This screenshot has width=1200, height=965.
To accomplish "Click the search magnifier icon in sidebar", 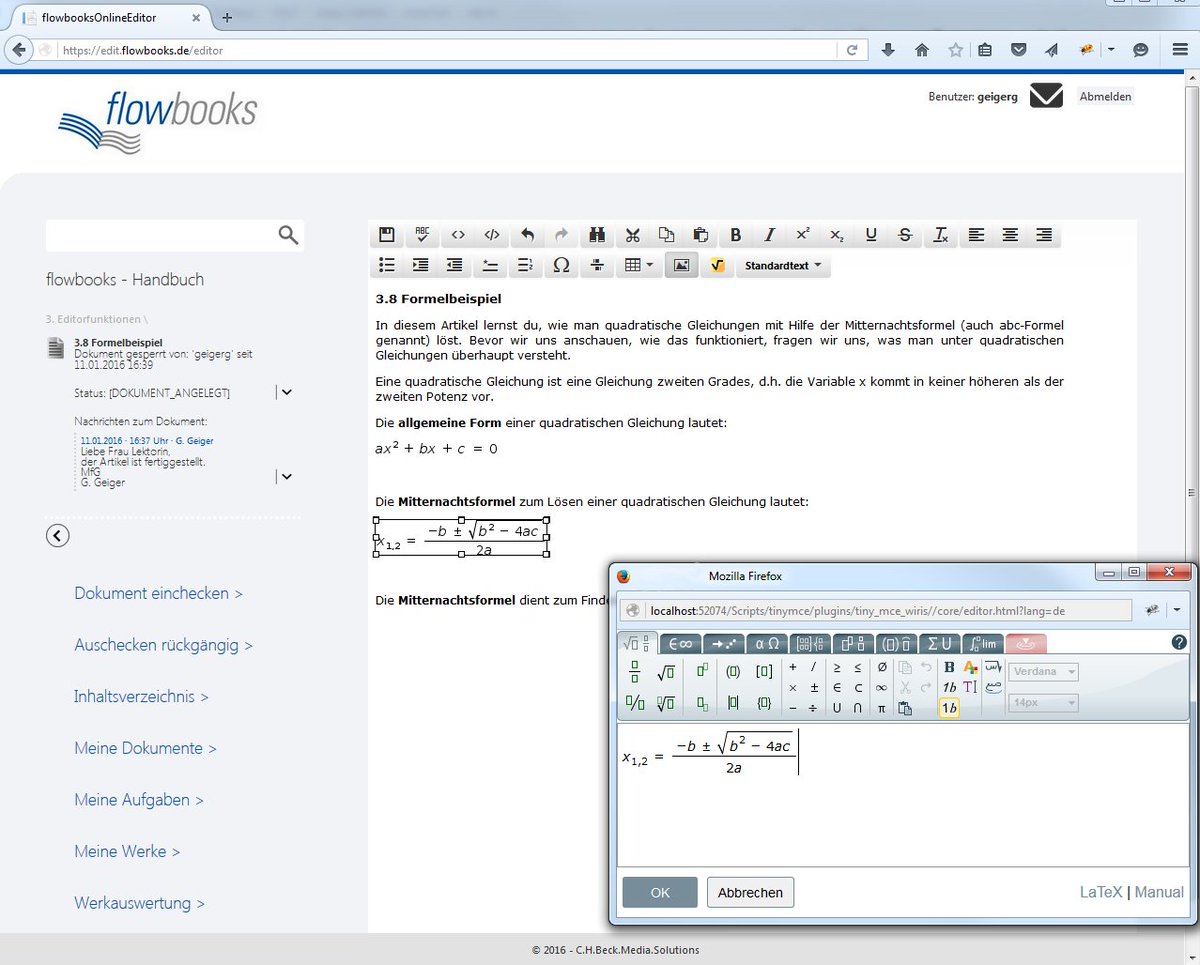I will [x=288, y=235].
